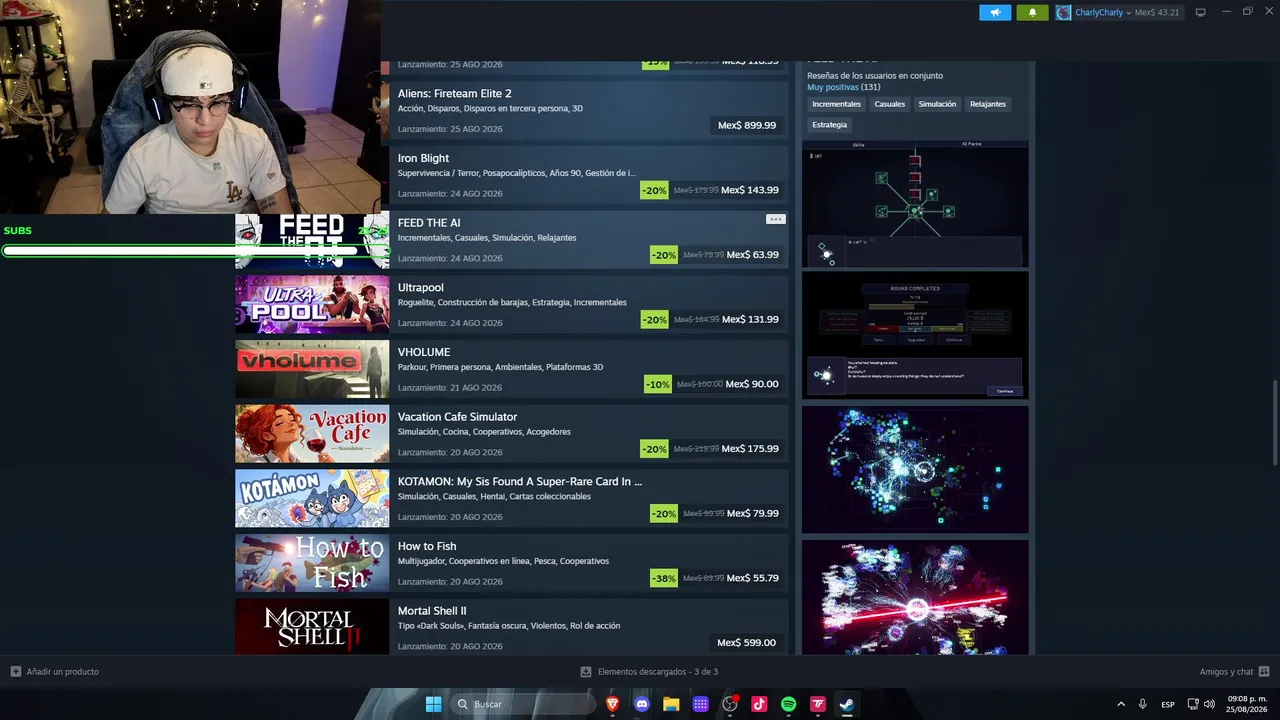Image resolution: width=1280 pixels, height=720 pixels.
Task: Click the Mortal Shell II capsule image
Action: pos(312,627)
